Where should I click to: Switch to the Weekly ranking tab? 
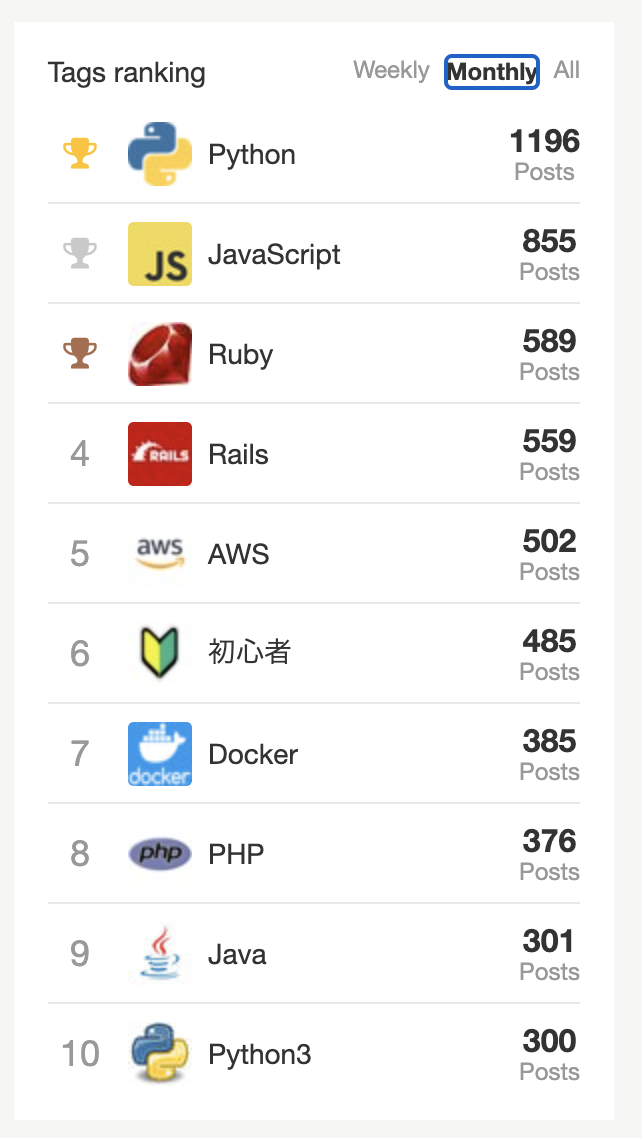(391, 70)
